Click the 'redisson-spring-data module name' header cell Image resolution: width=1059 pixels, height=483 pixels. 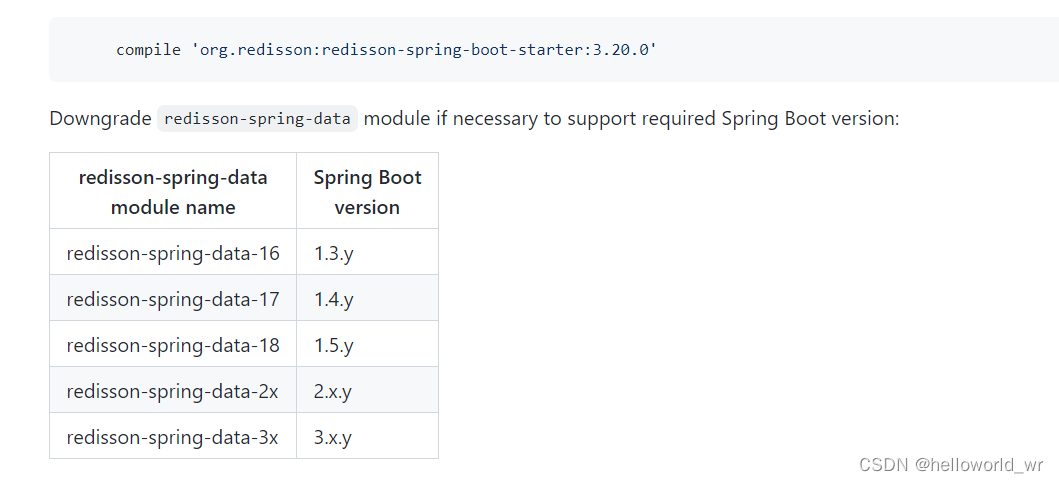(173, 192)
